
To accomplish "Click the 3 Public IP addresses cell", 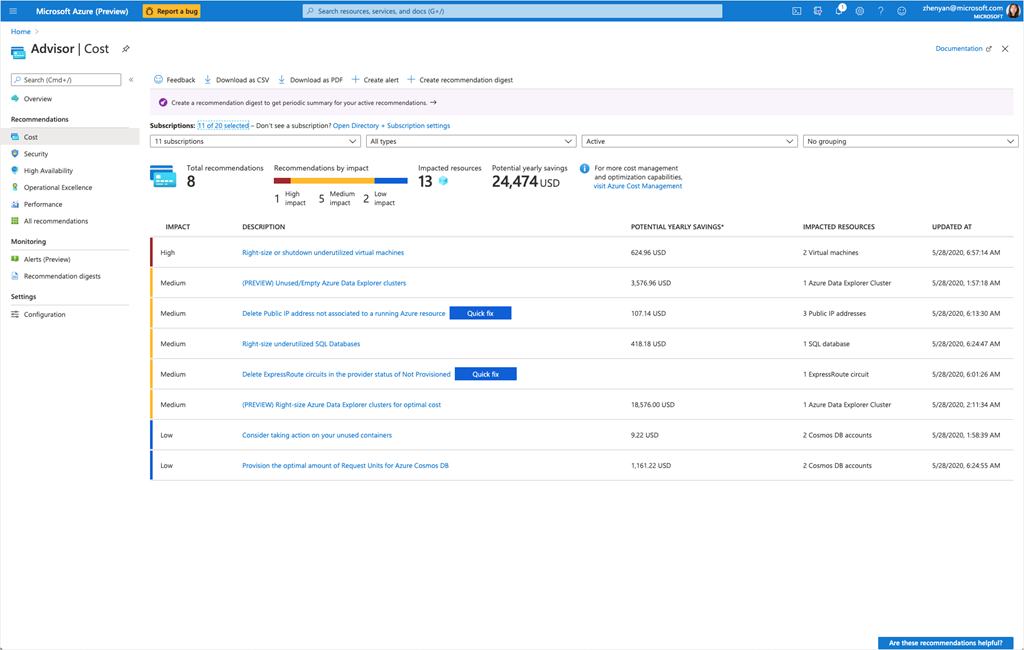I will click(834, 314).
